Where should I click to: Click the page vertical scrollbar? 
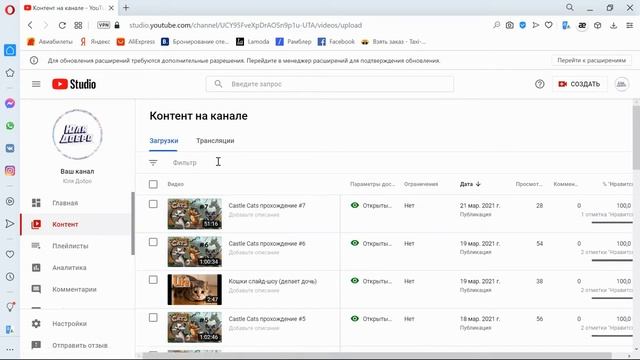coord(636,137)
